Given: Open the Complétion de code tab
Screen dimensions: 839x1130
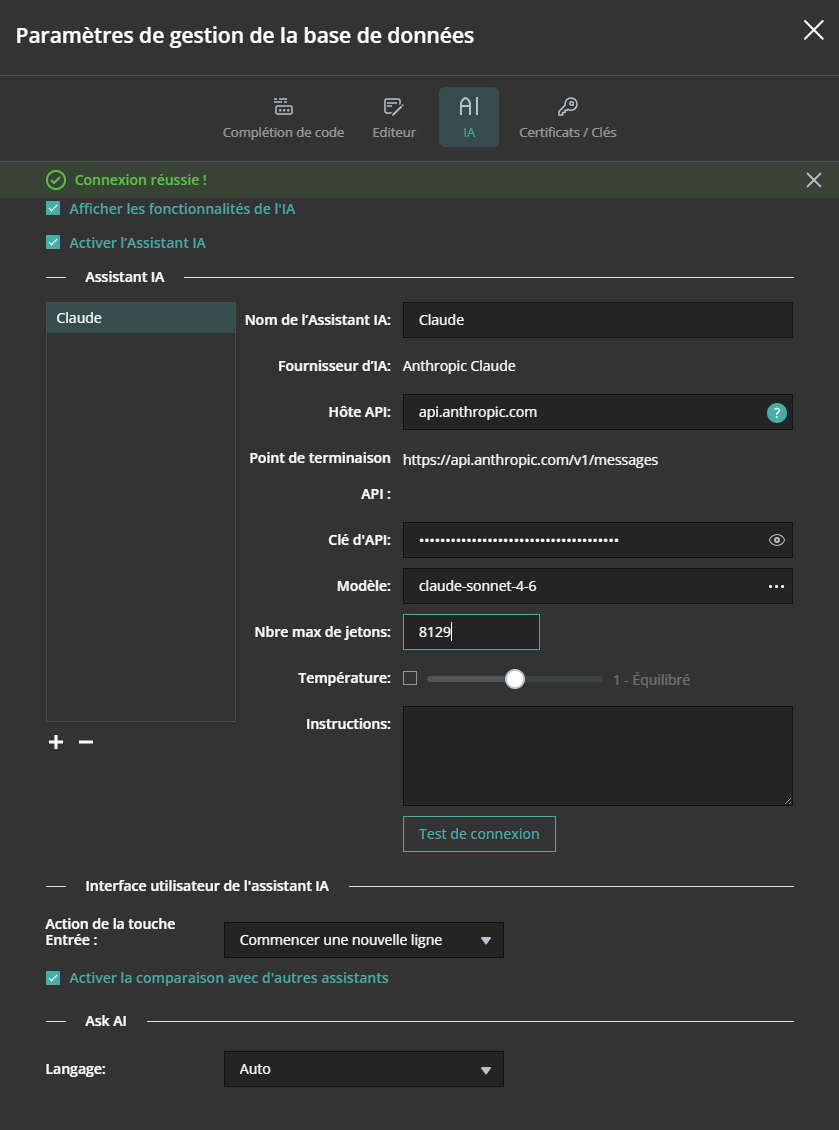Looking at the screenshot, I should tap(283, 117).
